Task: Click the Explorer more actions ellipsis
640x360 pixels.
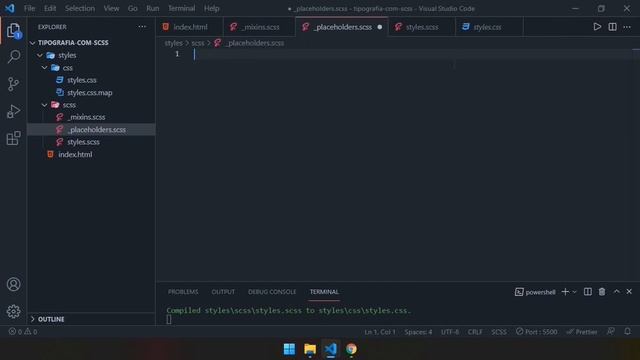Action: 142,27
